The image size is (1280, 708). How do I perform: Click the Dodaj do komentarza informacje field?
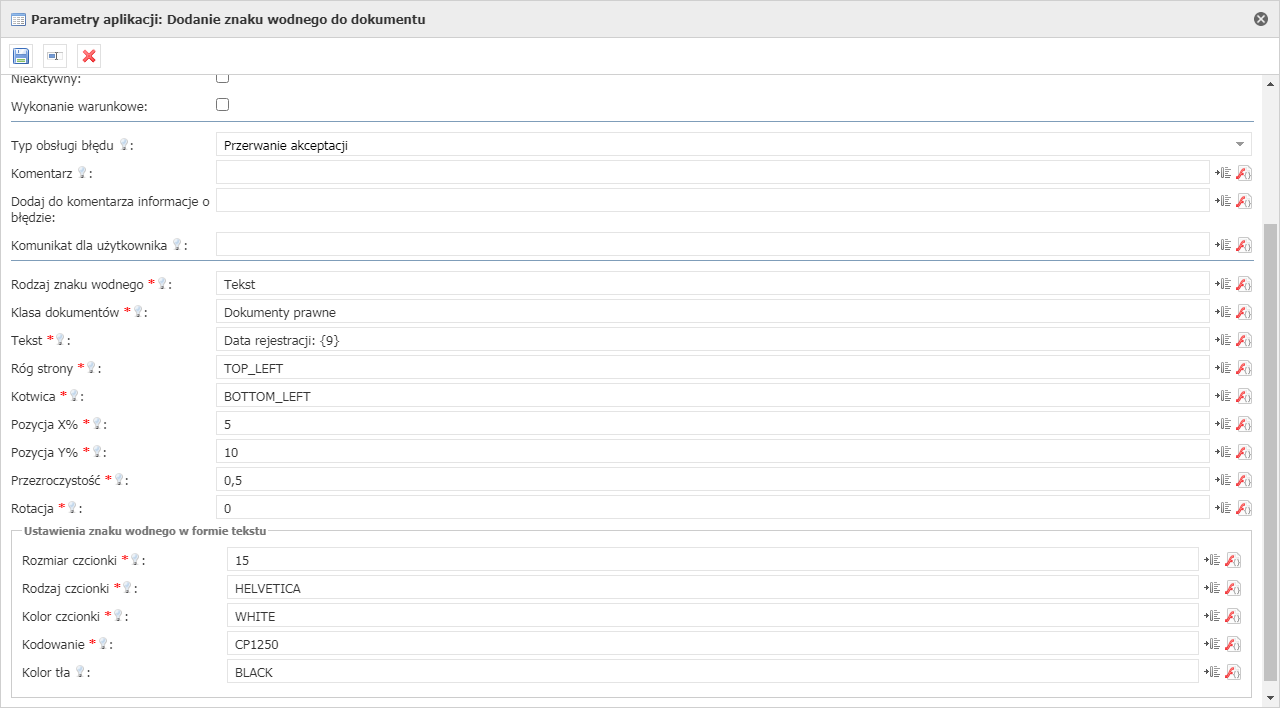(713, 200)
